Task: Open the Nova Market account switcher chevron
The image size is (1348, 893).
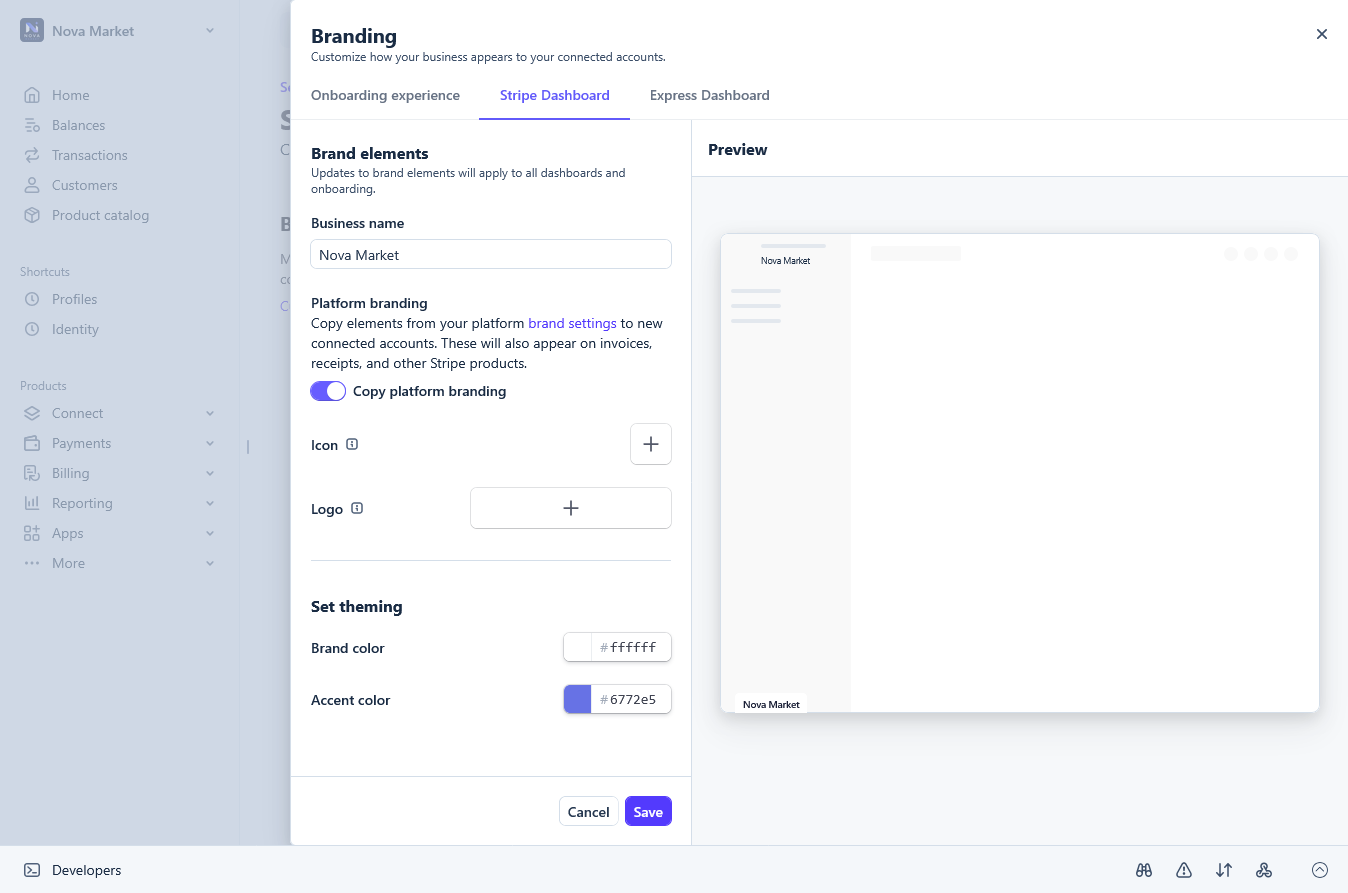Action: [x=210, y=31]
